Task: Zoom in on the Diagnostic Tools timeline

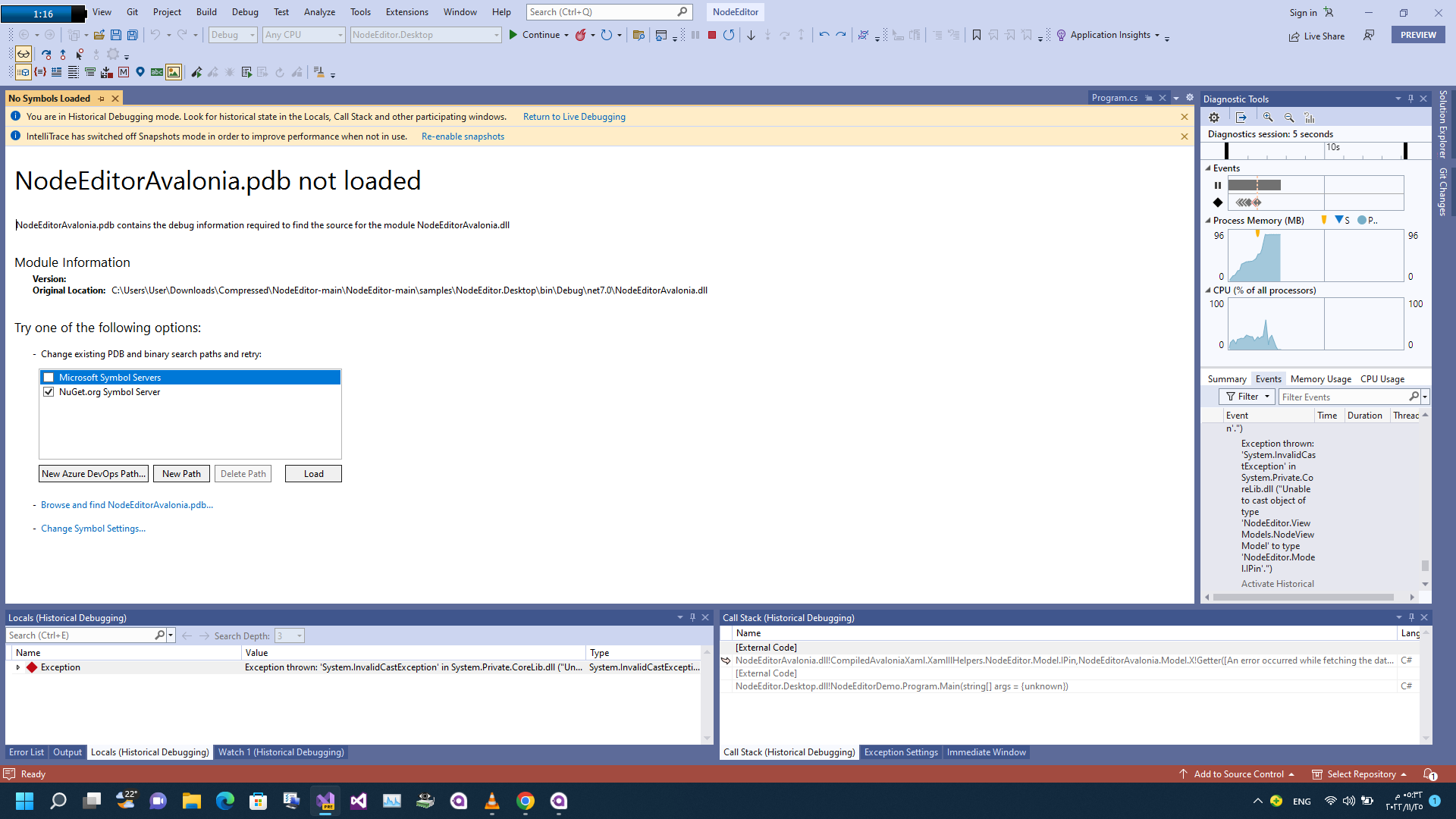Action: [1268, 117]
